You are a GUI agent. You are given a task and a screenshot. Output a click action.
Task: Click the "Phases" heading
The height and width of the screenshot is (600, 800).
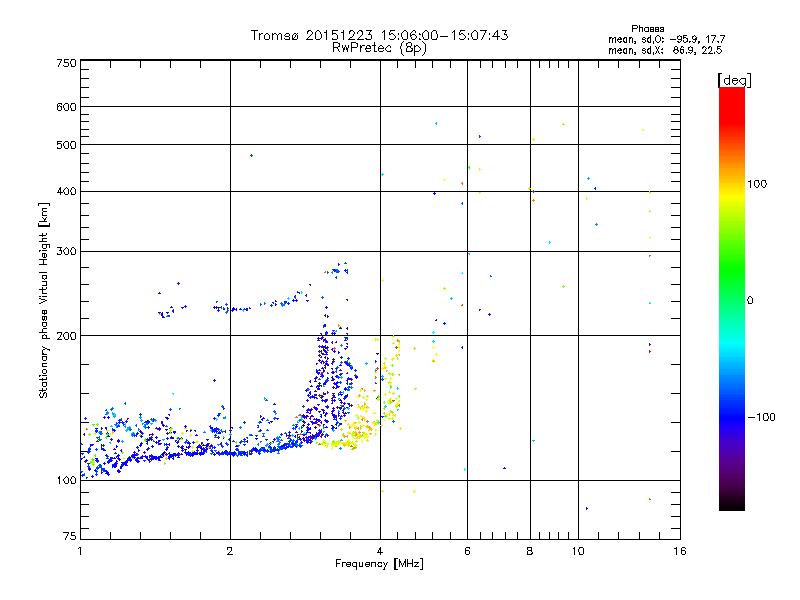[647, 29]
